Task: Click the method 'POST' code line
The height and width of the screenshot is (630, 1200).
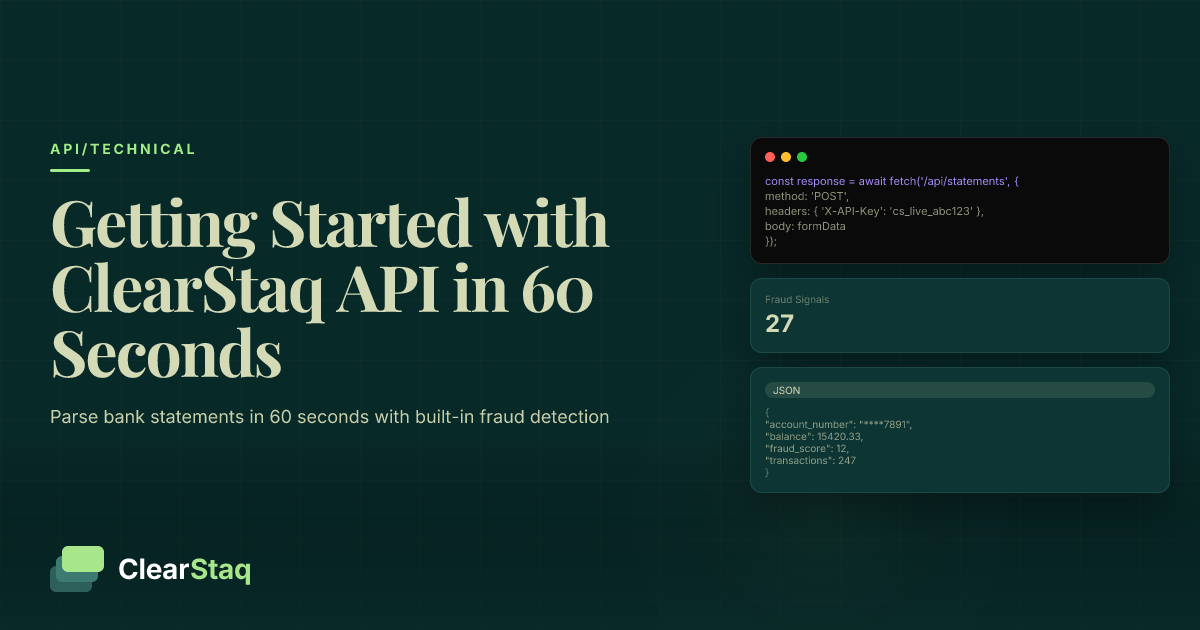Action: [x=807, y=196]
